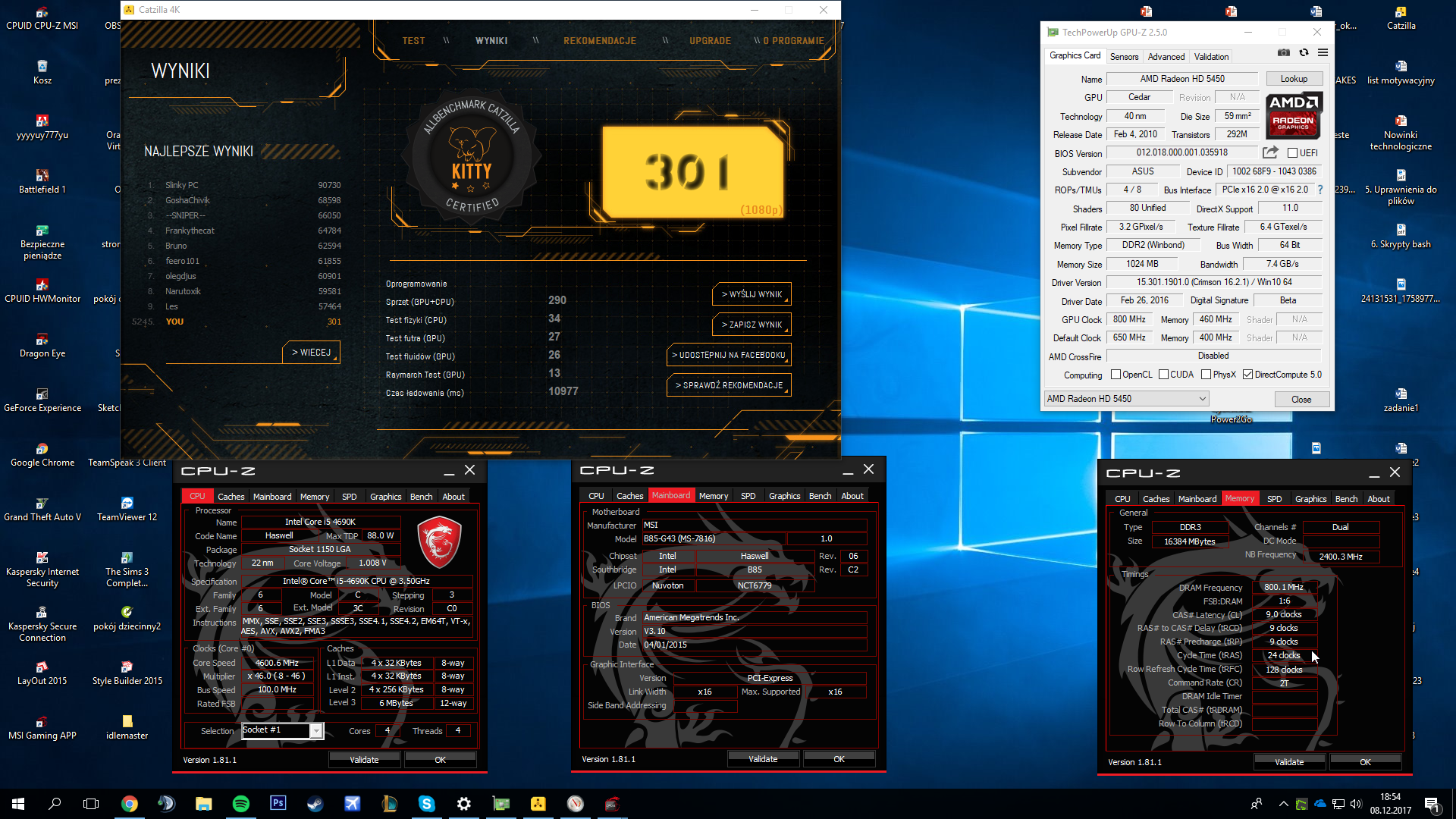The height and width of the screenshot is (819, 1456).
Task: Open CPUID CPU-Z MSI desktop shortcut
Action: click(42, 18)
